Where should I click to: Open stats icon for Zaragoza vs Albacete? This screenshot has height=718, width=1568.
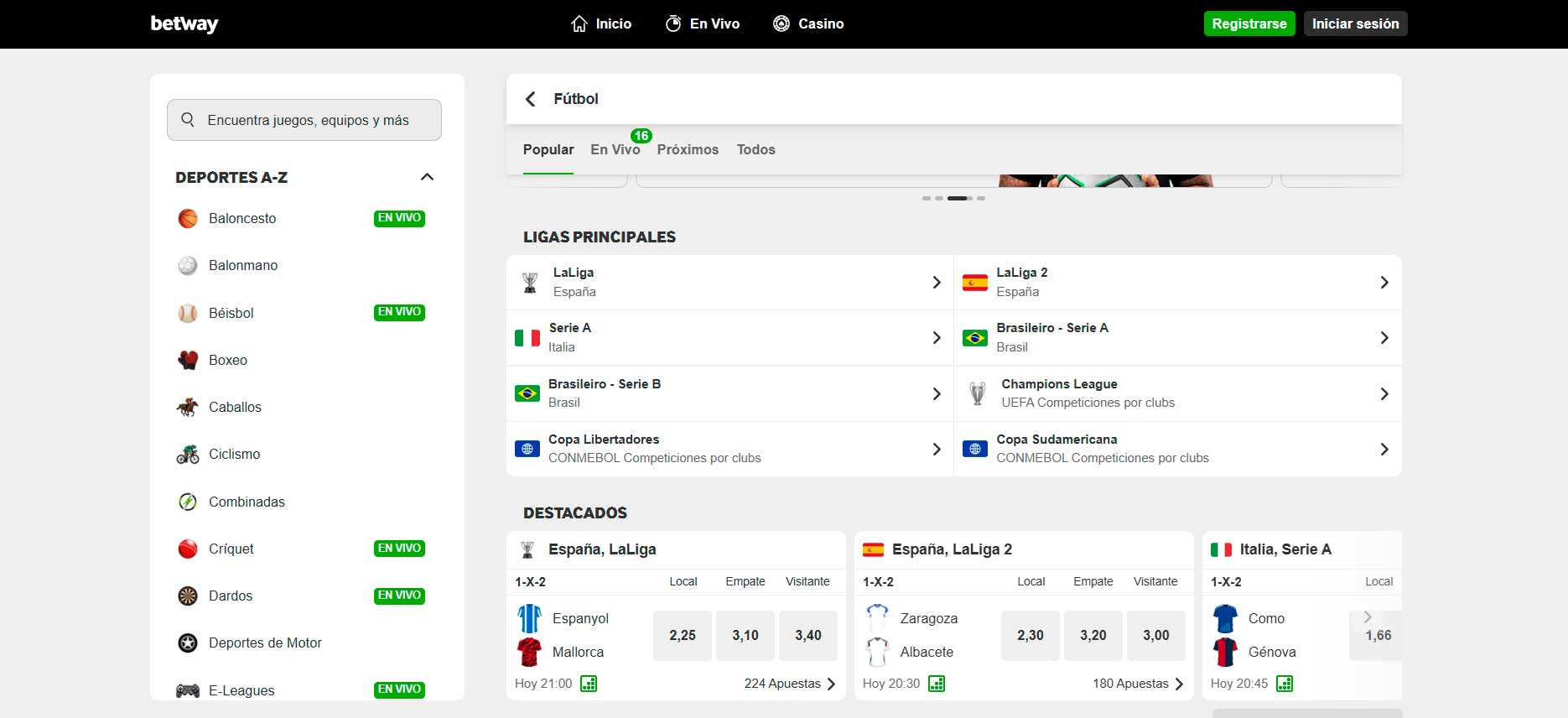[x=937, y=684]
